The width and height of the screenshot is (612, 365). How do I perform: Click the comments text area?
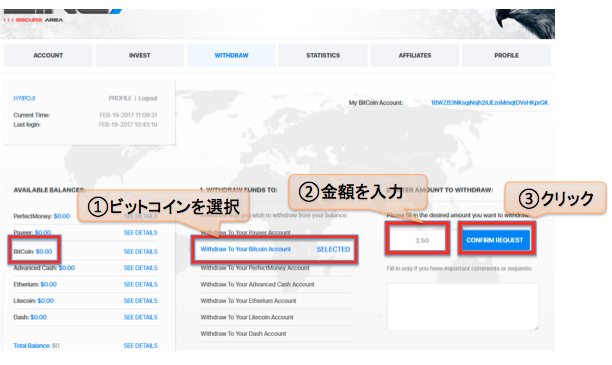pos(463,307)
